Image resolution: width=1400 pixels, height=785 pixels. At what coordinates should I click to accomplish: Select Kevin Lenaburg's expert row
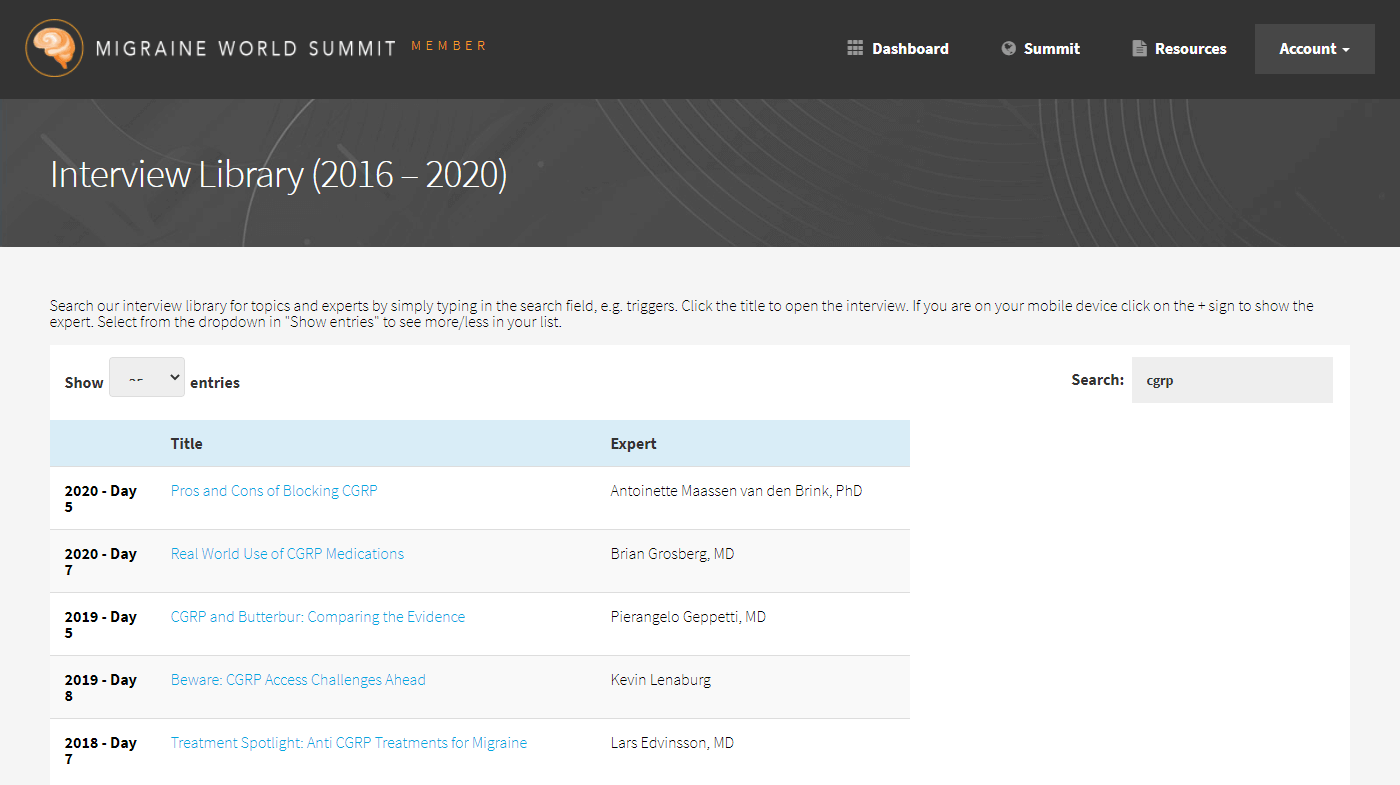(660, 679)
